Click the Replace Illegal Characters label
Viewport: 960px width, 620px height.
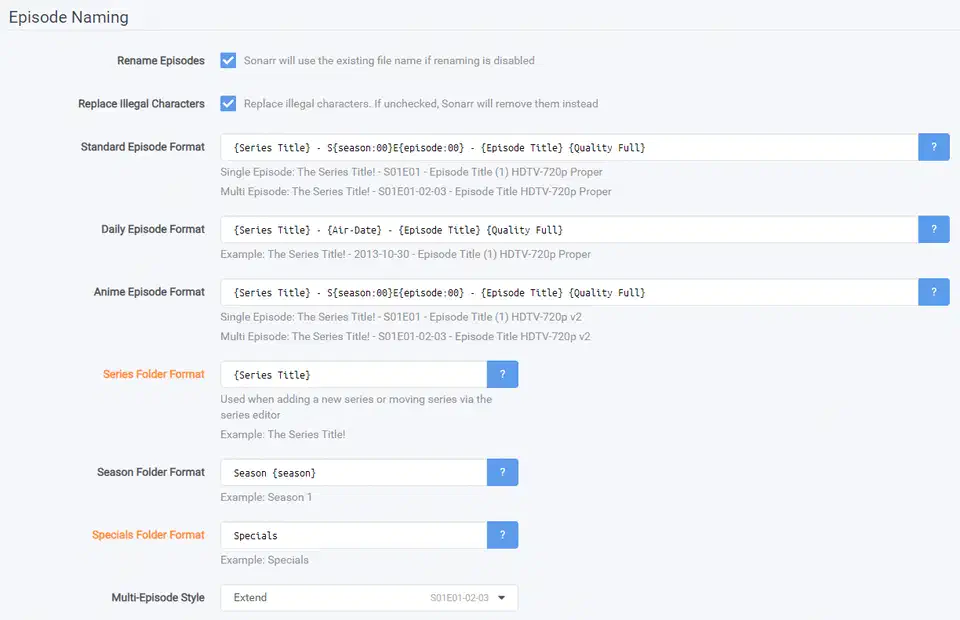(141, 103)
